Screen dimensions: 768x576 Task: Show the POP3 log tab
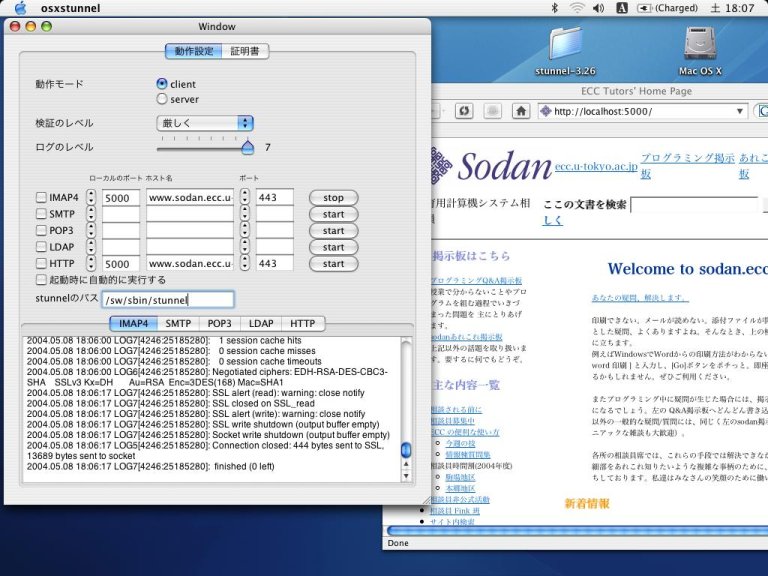219,324
